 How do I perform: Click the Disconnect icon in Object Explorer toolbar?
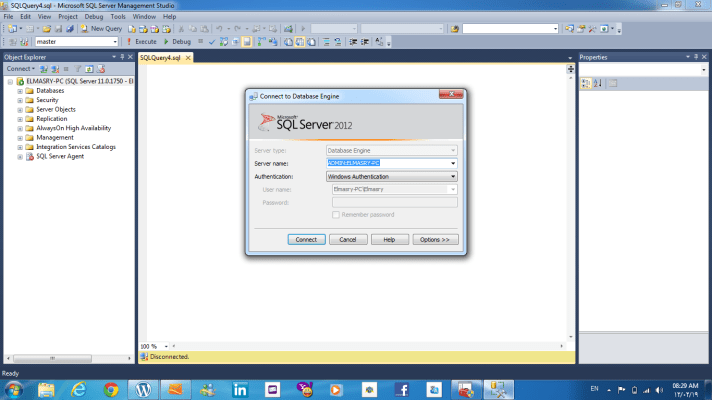(x=55, y=69)
